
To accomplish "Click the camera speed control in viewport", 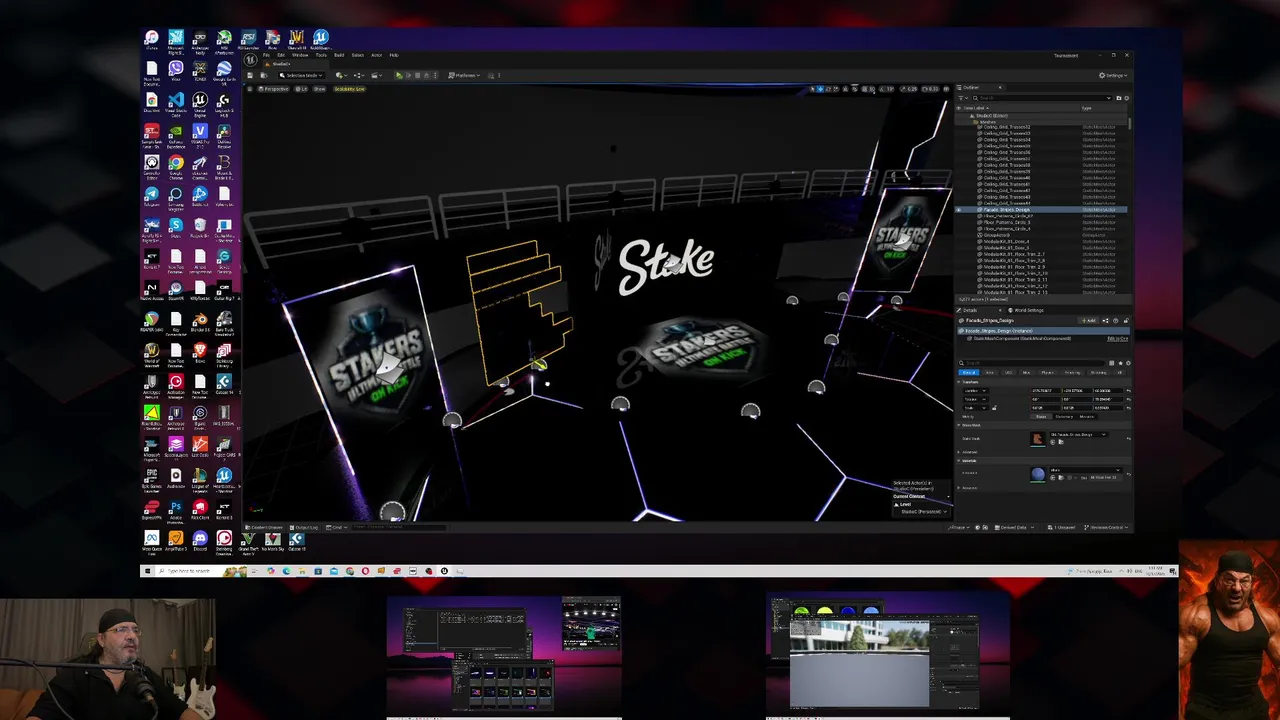I will click(930, 89).
